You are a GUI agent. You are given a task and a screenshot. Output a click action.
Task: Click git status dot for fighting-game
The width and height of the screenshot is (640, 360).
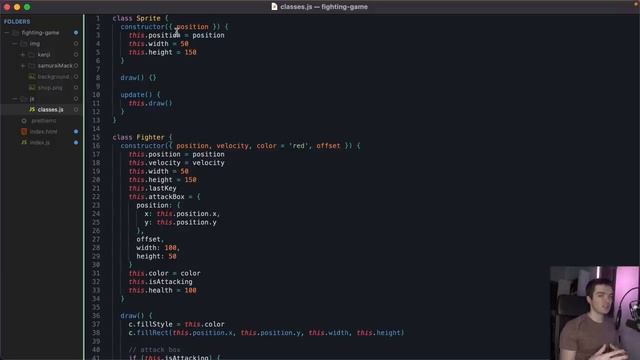[76, 33]
